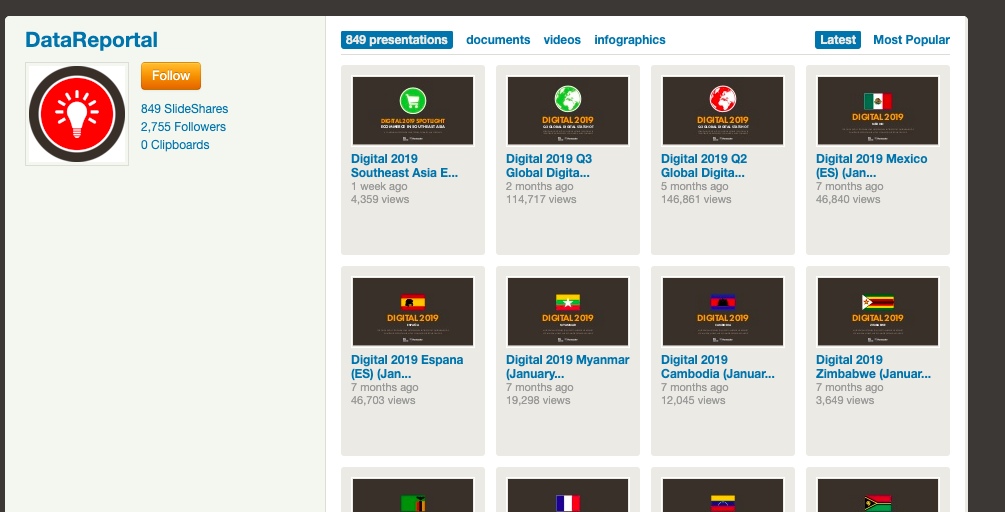The width and height of the screenshot is (1005, 512).
Task: Sort presentations by Latest
Action: pos(838,40)
